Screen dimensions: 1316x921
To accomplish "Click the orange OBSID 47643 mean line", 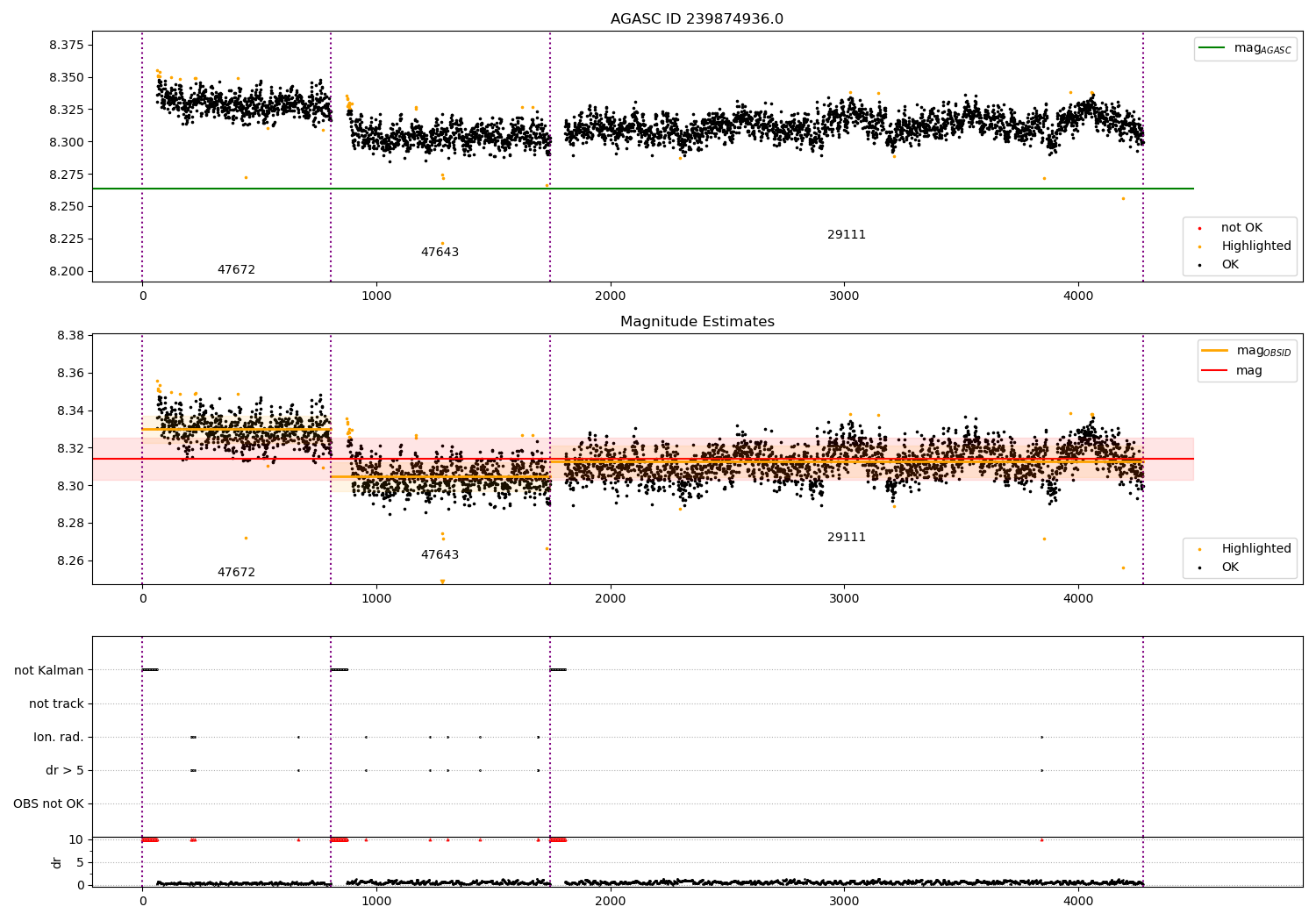I will (440, 476).
